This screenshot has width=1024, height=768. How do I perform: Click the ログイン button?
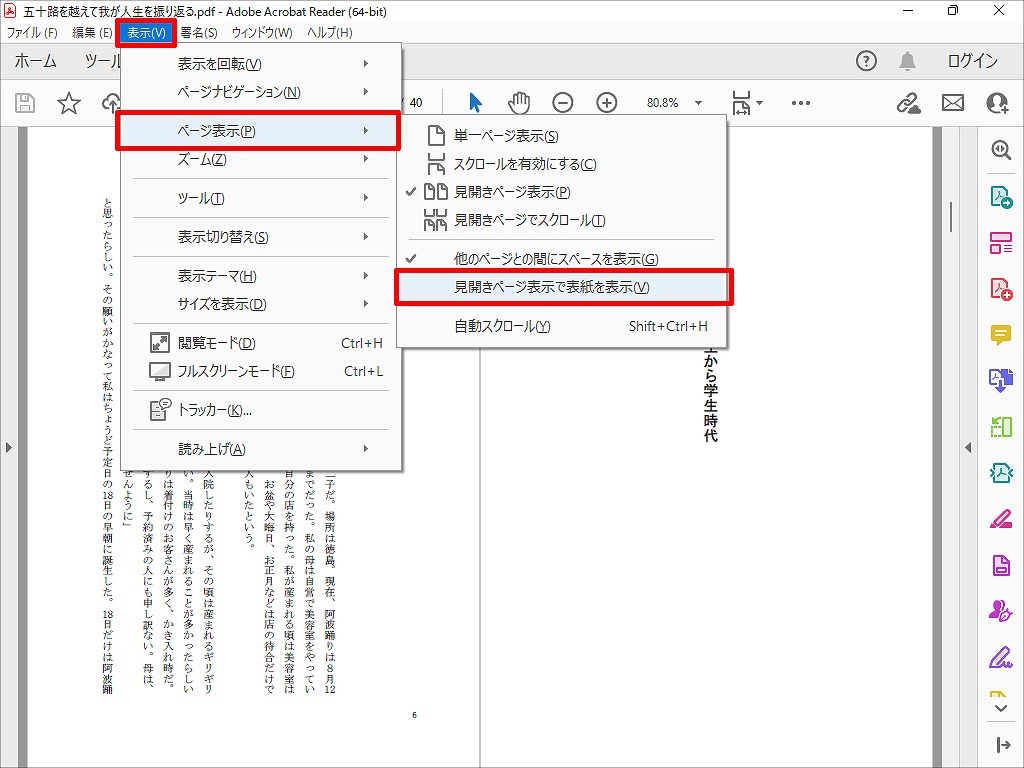(972, 61)
